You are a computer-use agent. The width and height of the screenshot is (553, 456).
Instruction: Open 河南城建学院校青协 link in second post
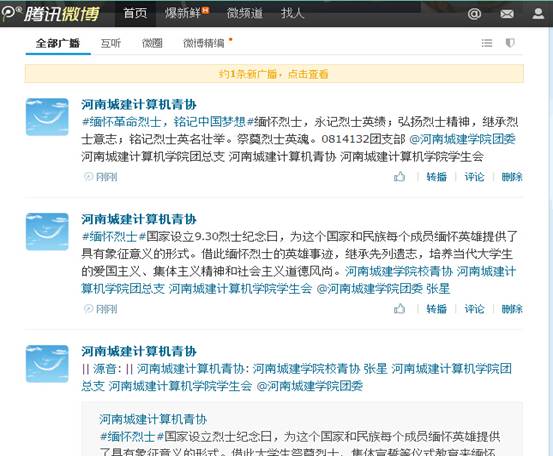(399, 271)
